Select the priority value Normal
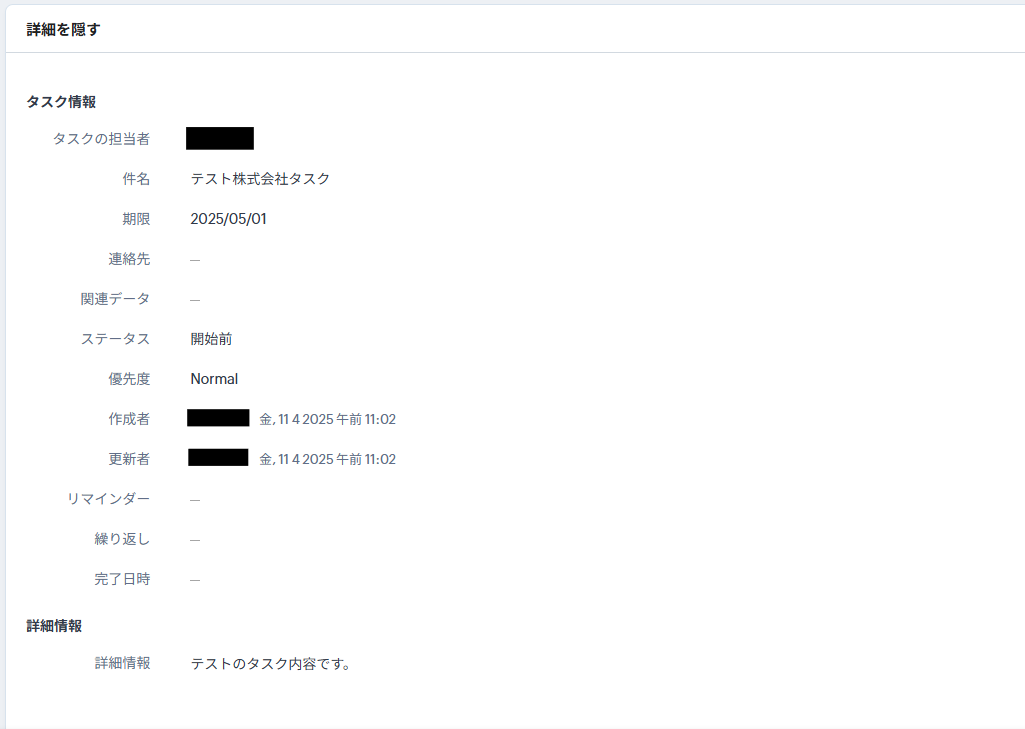 214,379
